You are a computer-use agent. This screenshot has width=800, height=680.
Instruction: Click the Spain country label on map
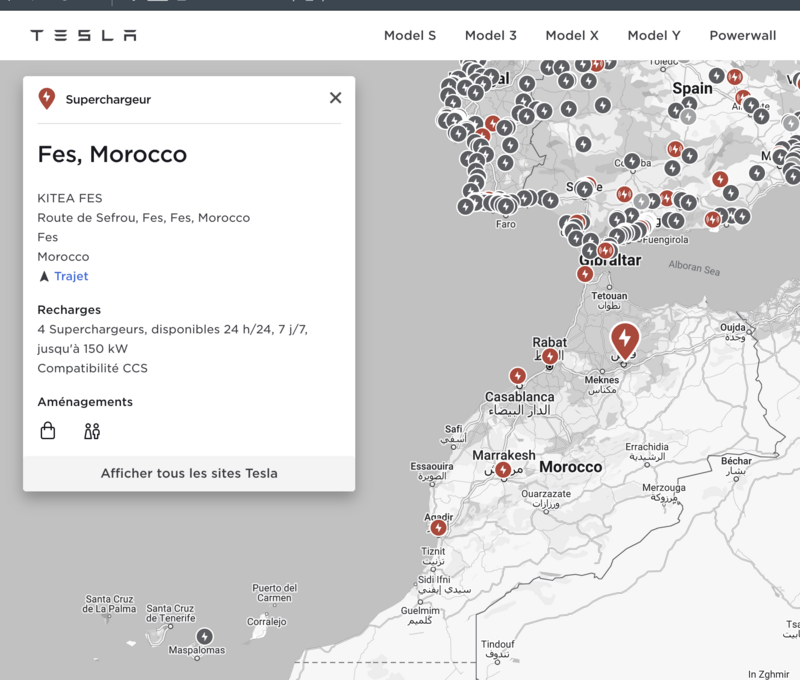692,88
